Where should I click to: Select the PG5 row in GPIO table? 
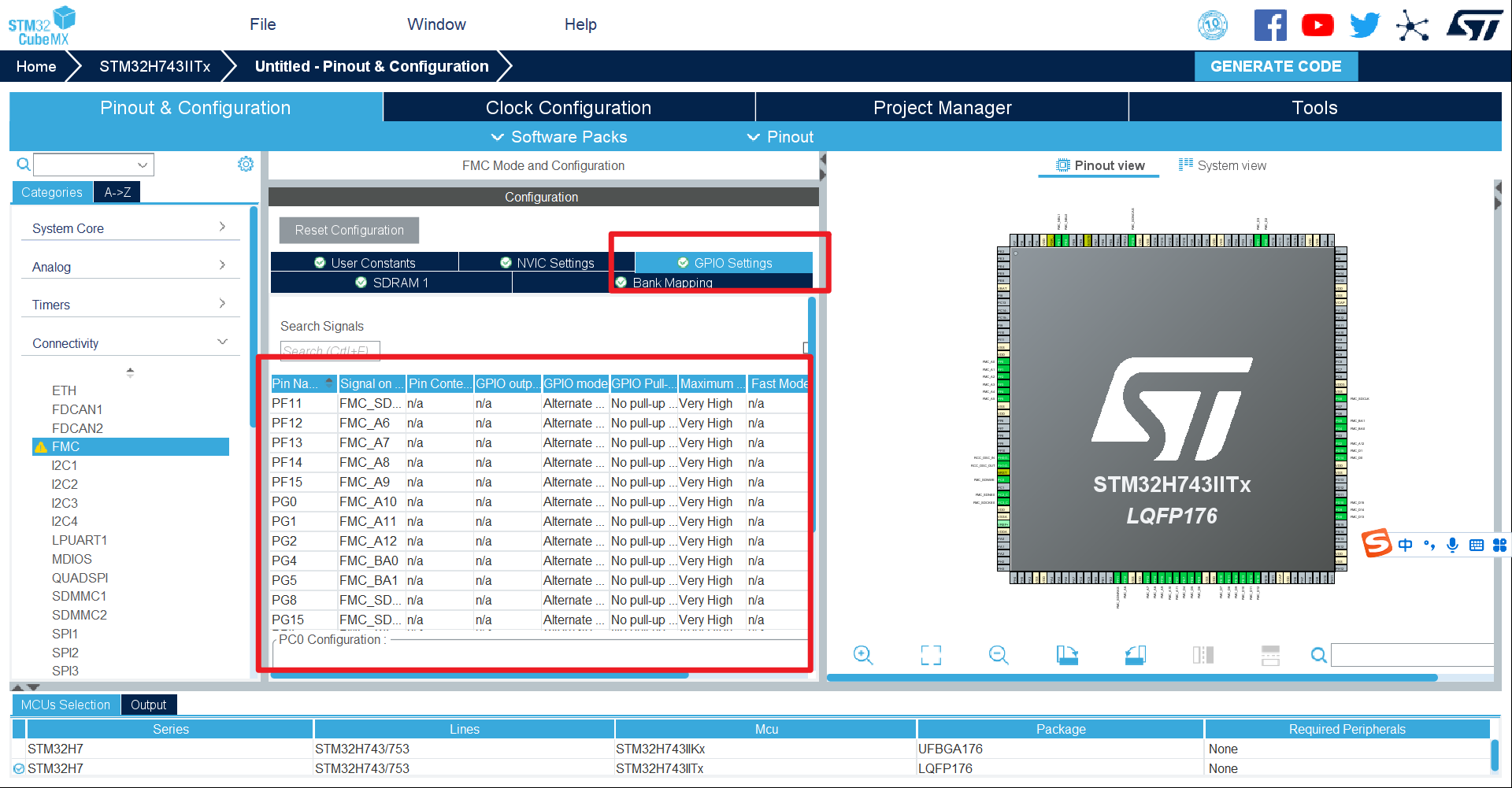(x=539, y=580)
